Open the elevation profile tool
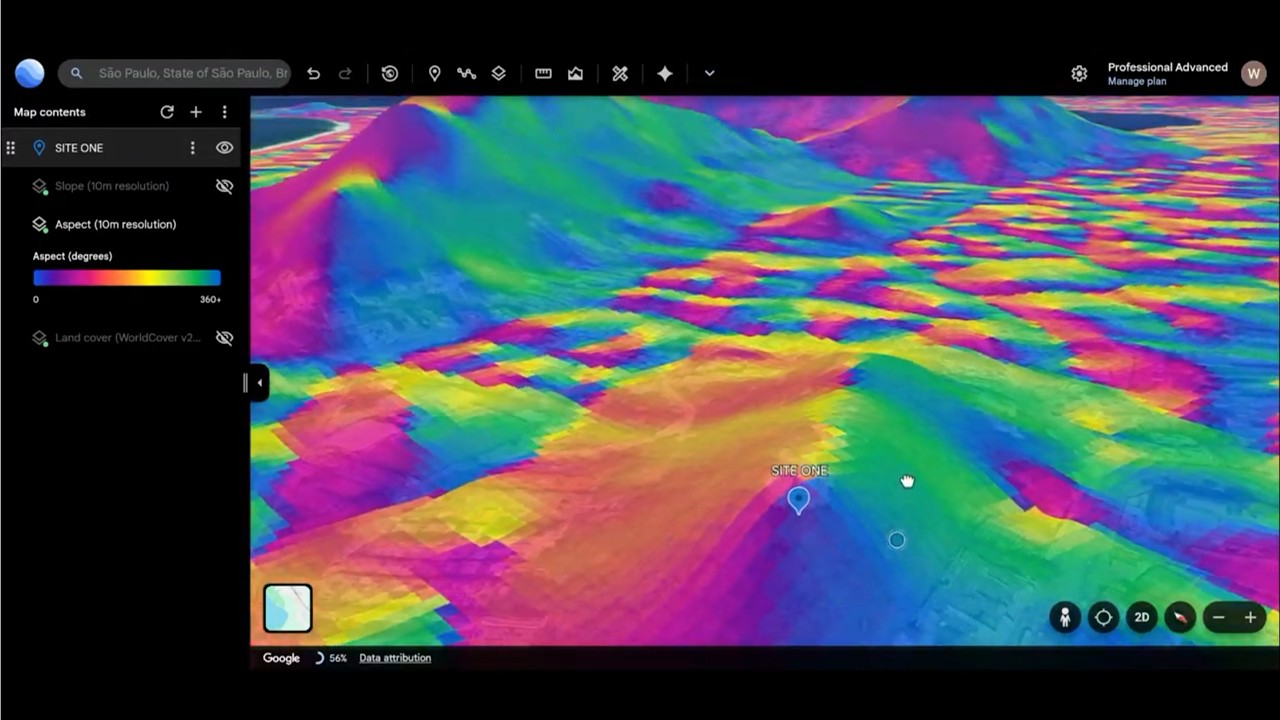The height and width of the screenshot is (720, 1280). coord(575,73)
